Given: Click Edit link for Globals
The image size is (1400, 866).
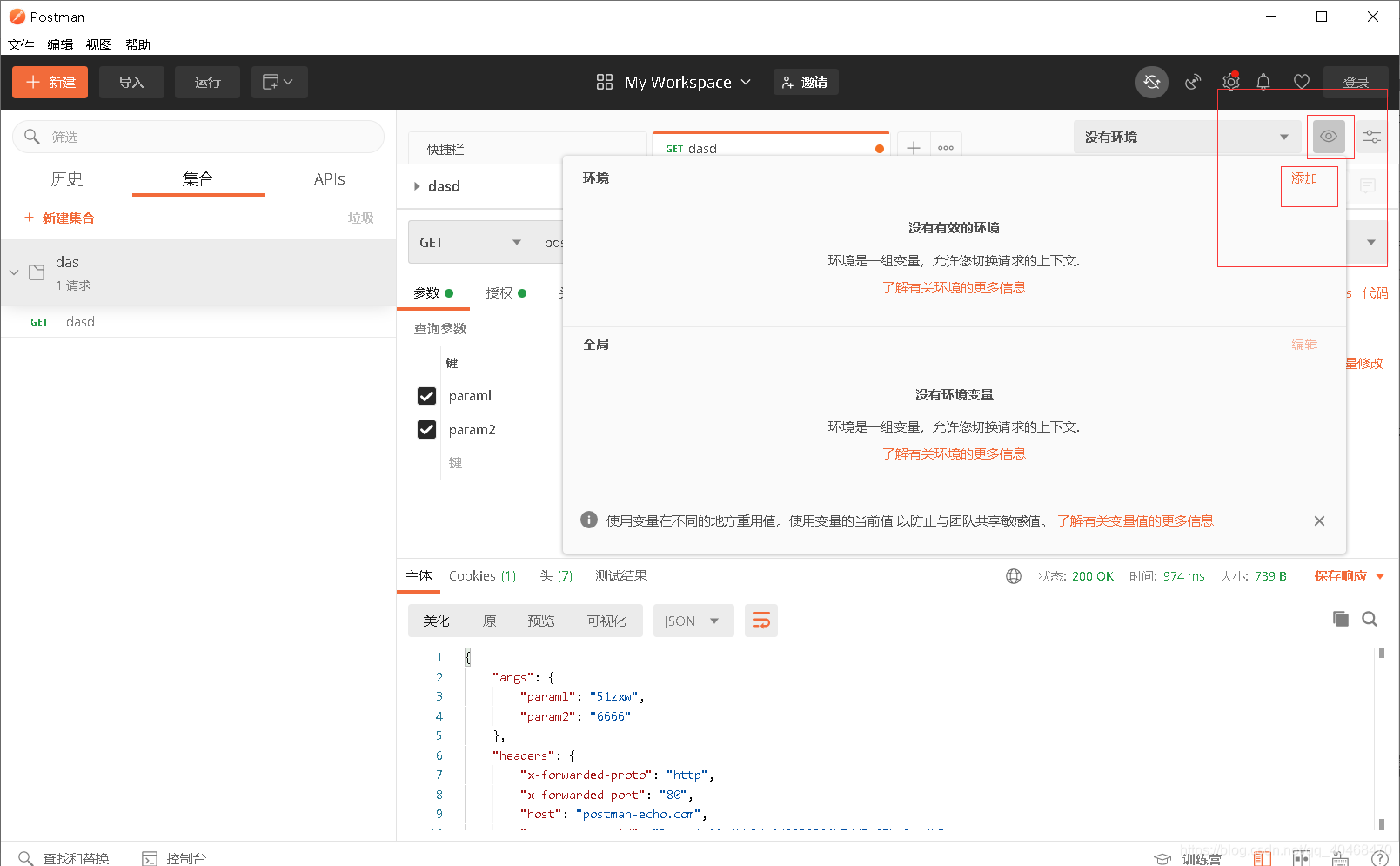Looking at the screenshot, I should coord(1304,344).
